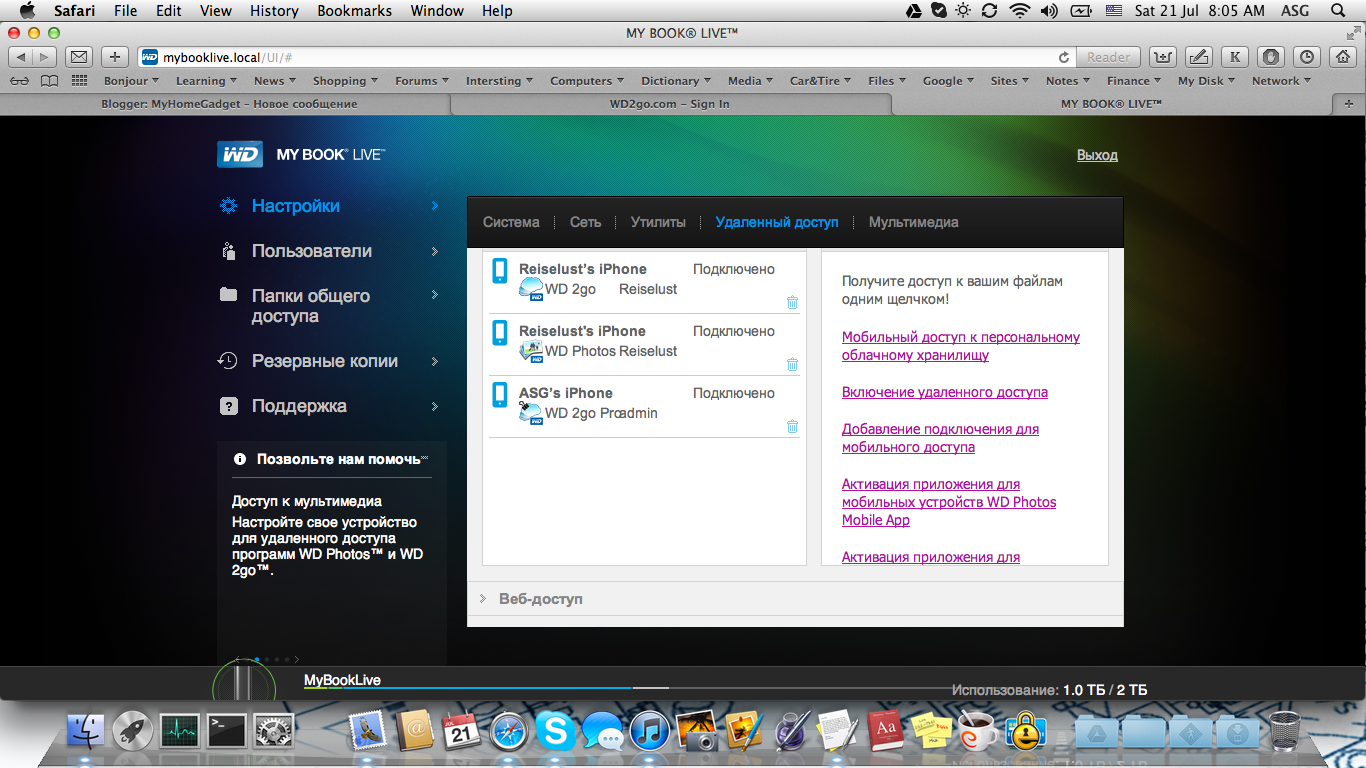This screenshot has height=768, width=1366.
Task: Open the Bonjour bookmarks dropdown
Action: coord(131,81)
